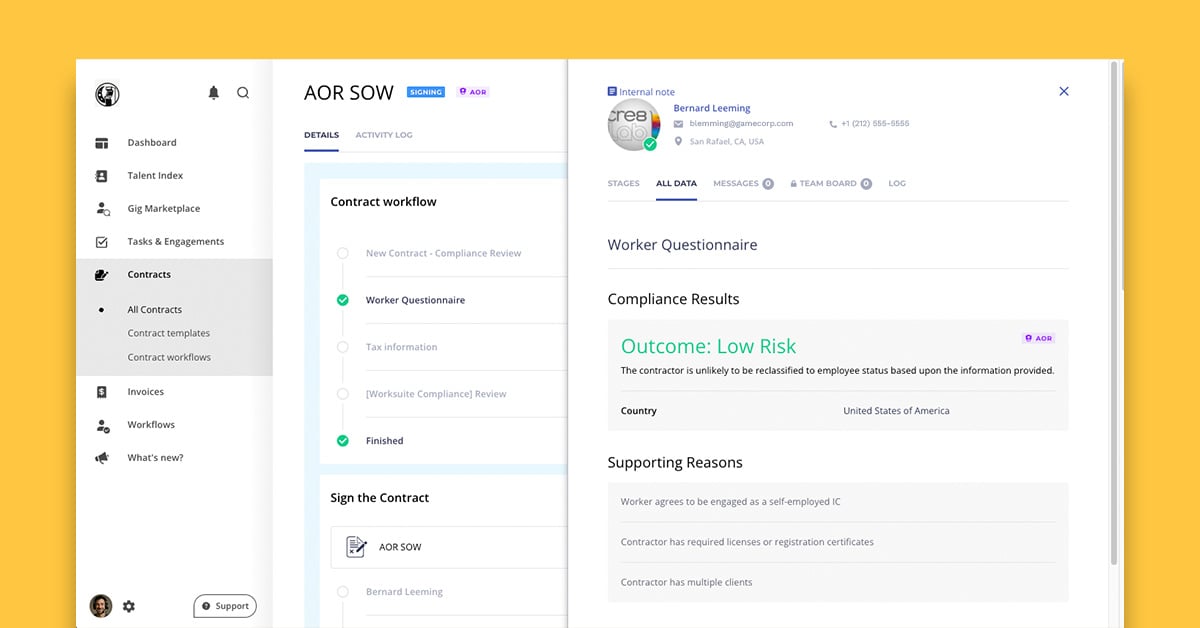Click the Dashboard sidebar icon
The height and width of the screenshot is (628, 1200).
pyautogui.click(x=102, y=143)
